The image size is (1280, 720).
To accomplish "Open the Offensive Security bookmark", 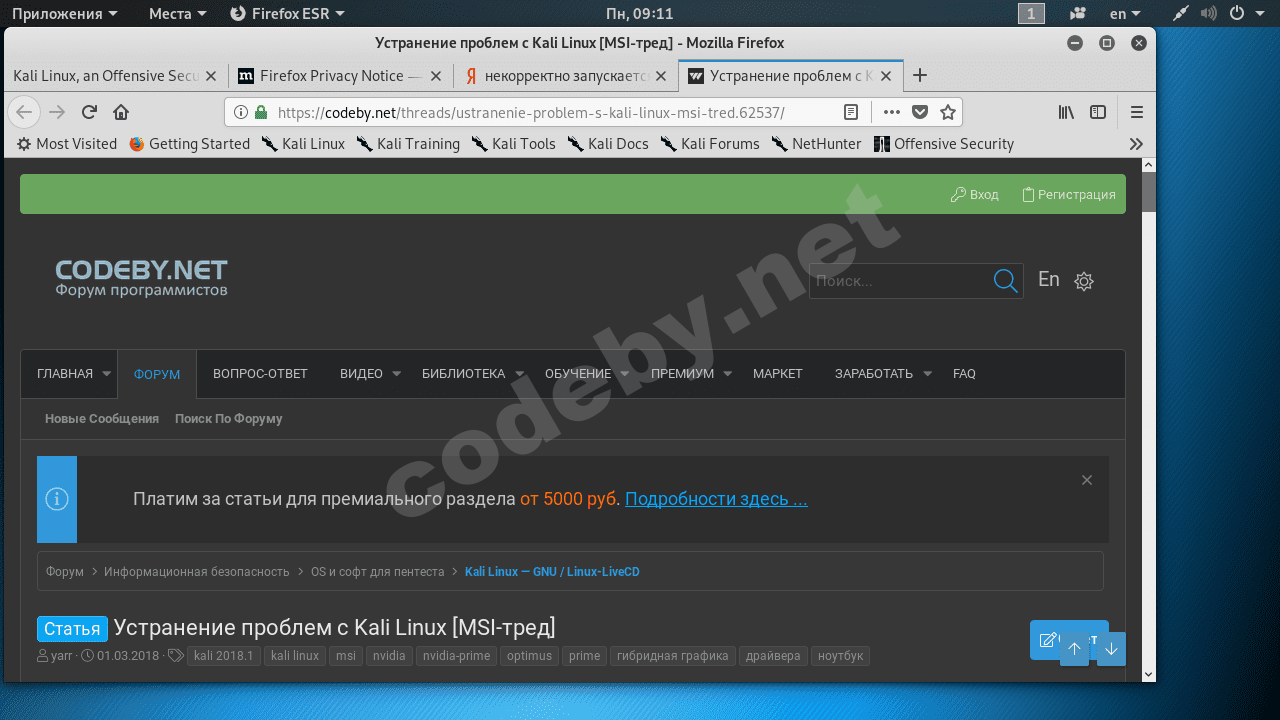I will coord(944,144).
